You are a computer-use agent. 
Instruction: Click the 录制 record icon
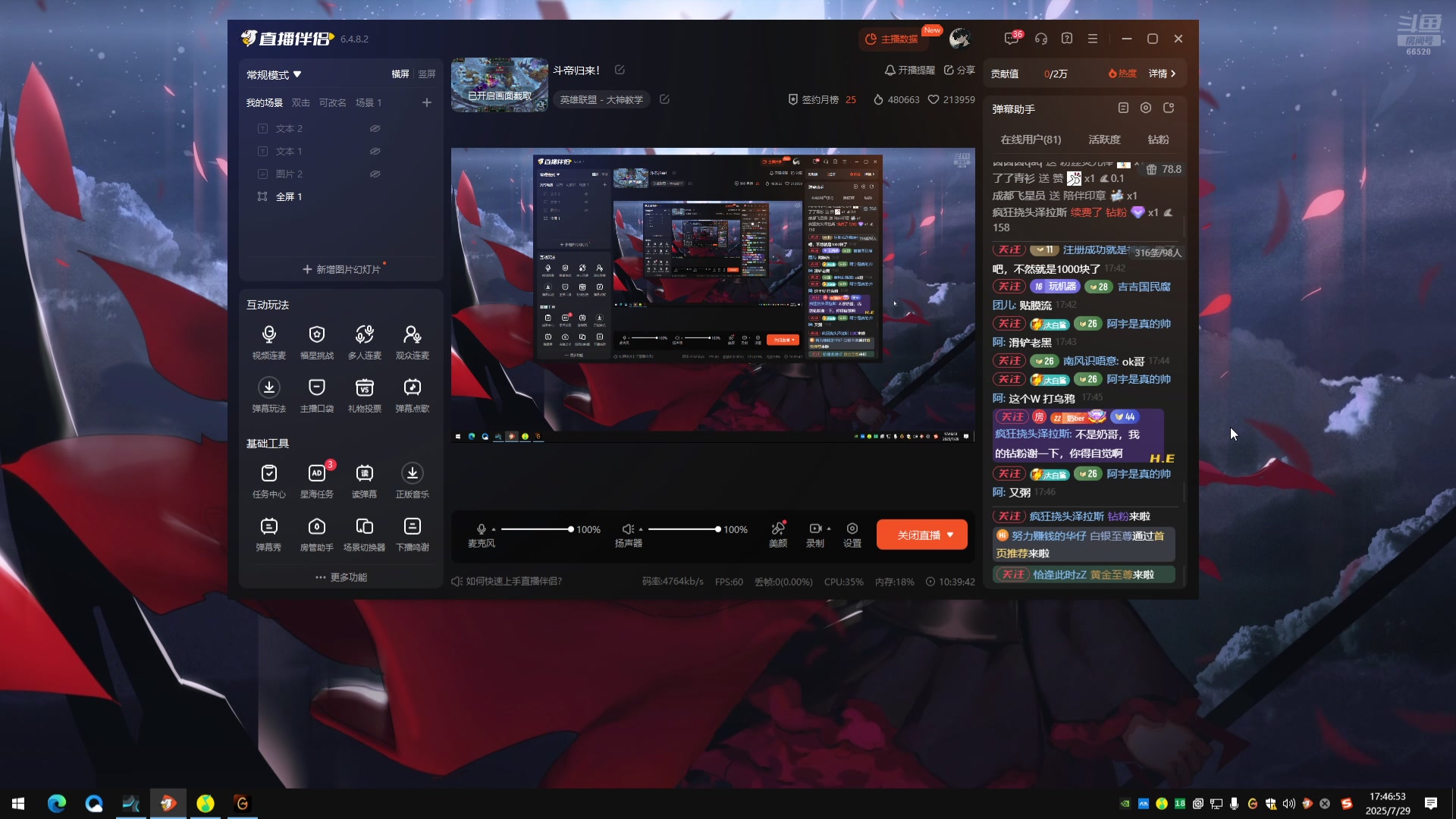pos(815,529)
